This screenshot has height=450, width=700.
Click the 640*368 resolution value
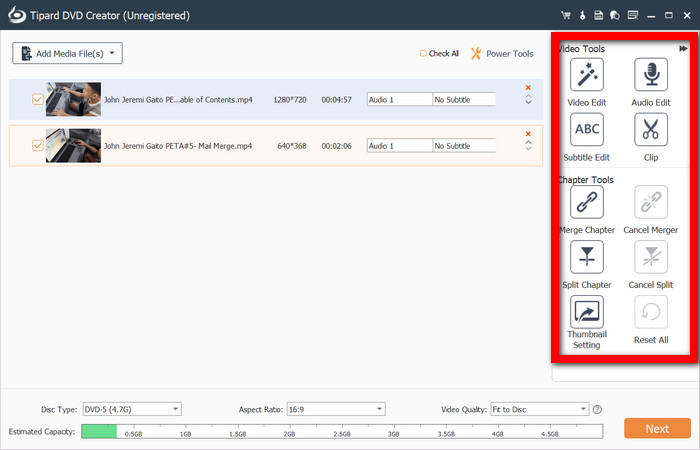tap(292, 146)
